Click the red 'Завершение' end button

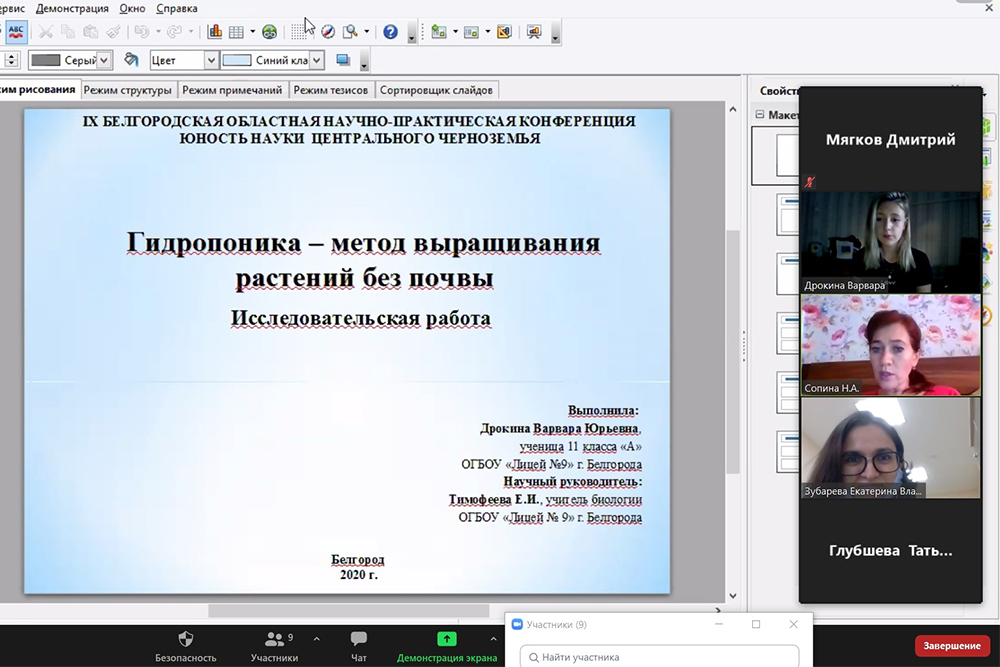951,645
